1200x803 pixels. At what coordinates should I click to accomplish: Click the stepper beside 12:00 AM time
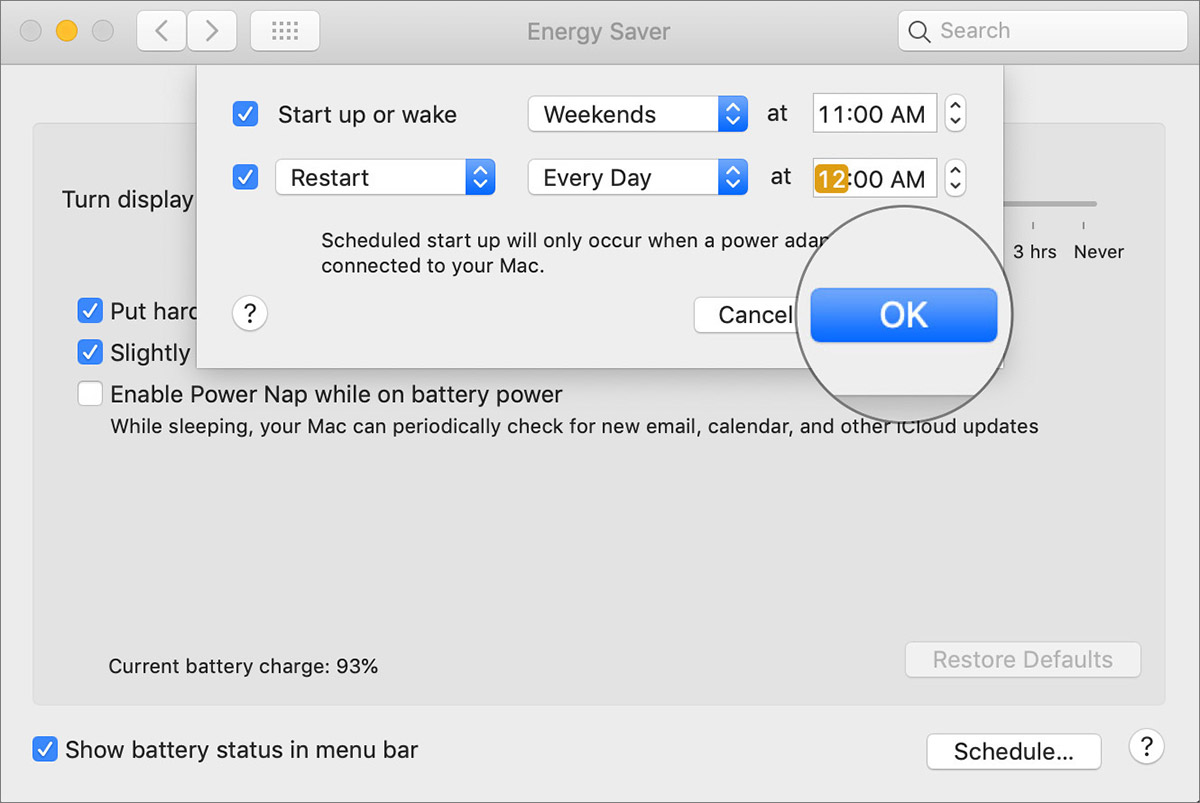[x=956, y=178]
